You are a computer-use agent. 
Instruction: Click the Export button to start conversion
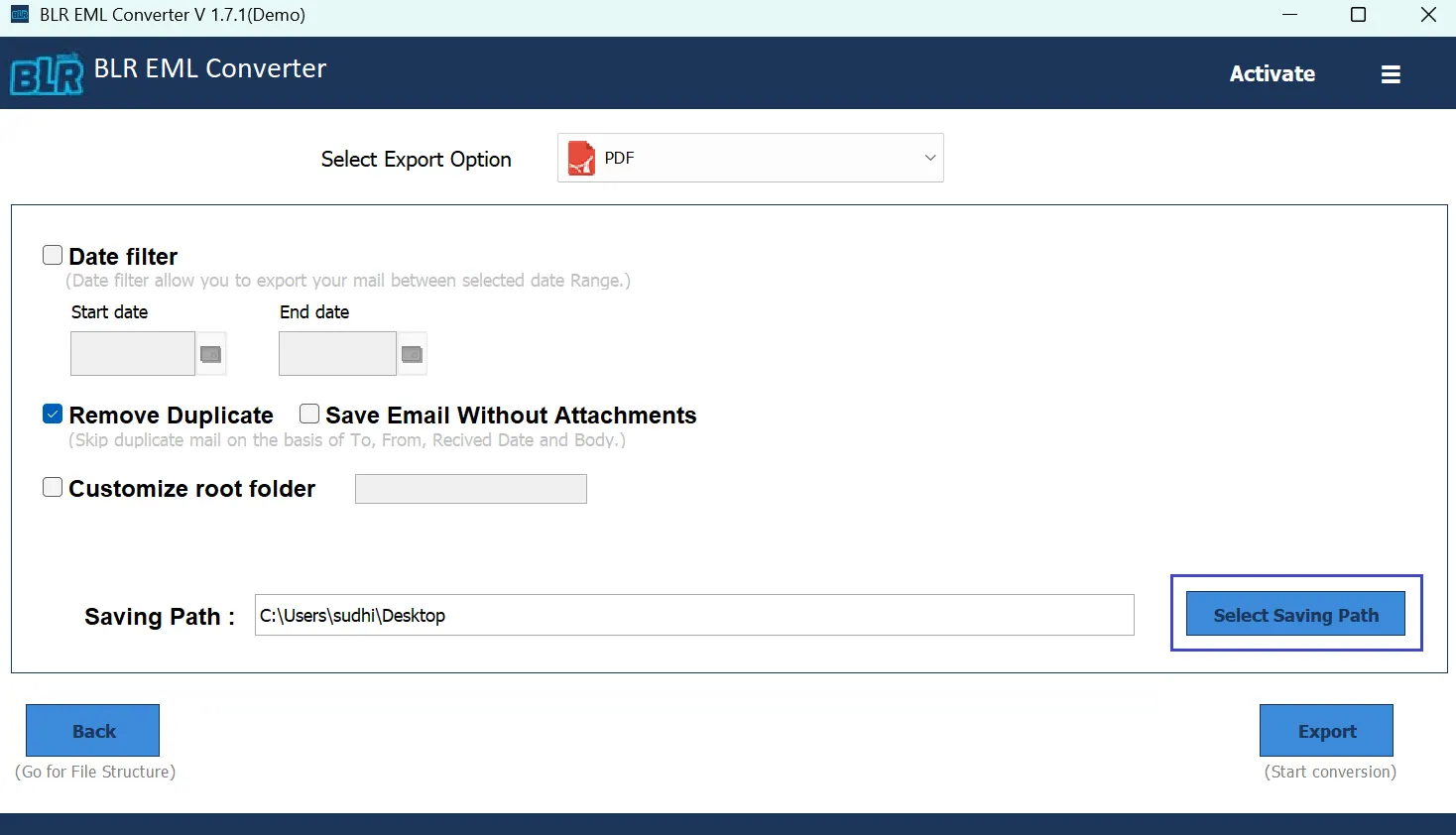pos(1325,730)
